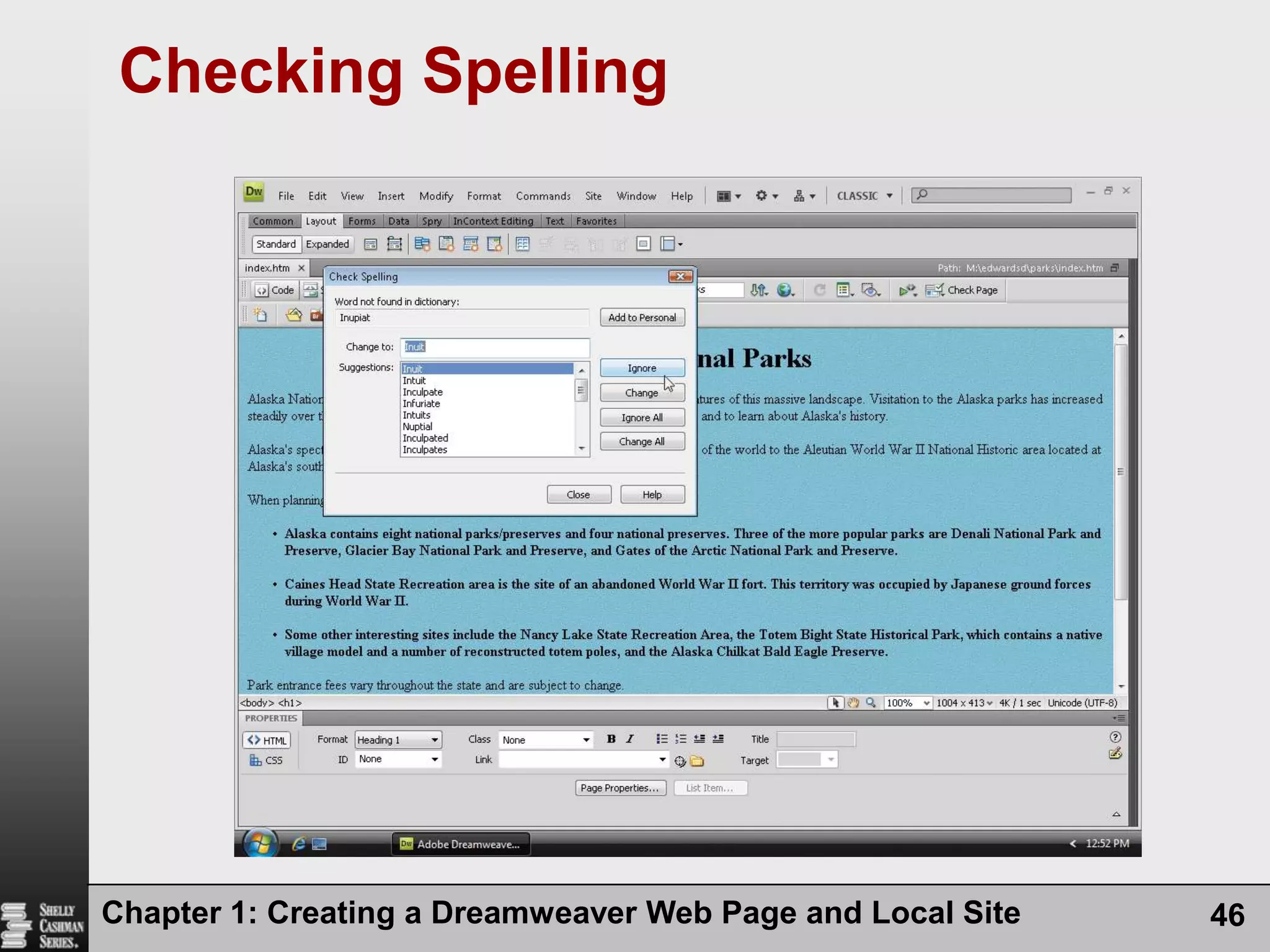This screenshot has height=952, width=1270.
Task: Open the 1004 x 413 window size dropdown
Action: click(964, 703)
